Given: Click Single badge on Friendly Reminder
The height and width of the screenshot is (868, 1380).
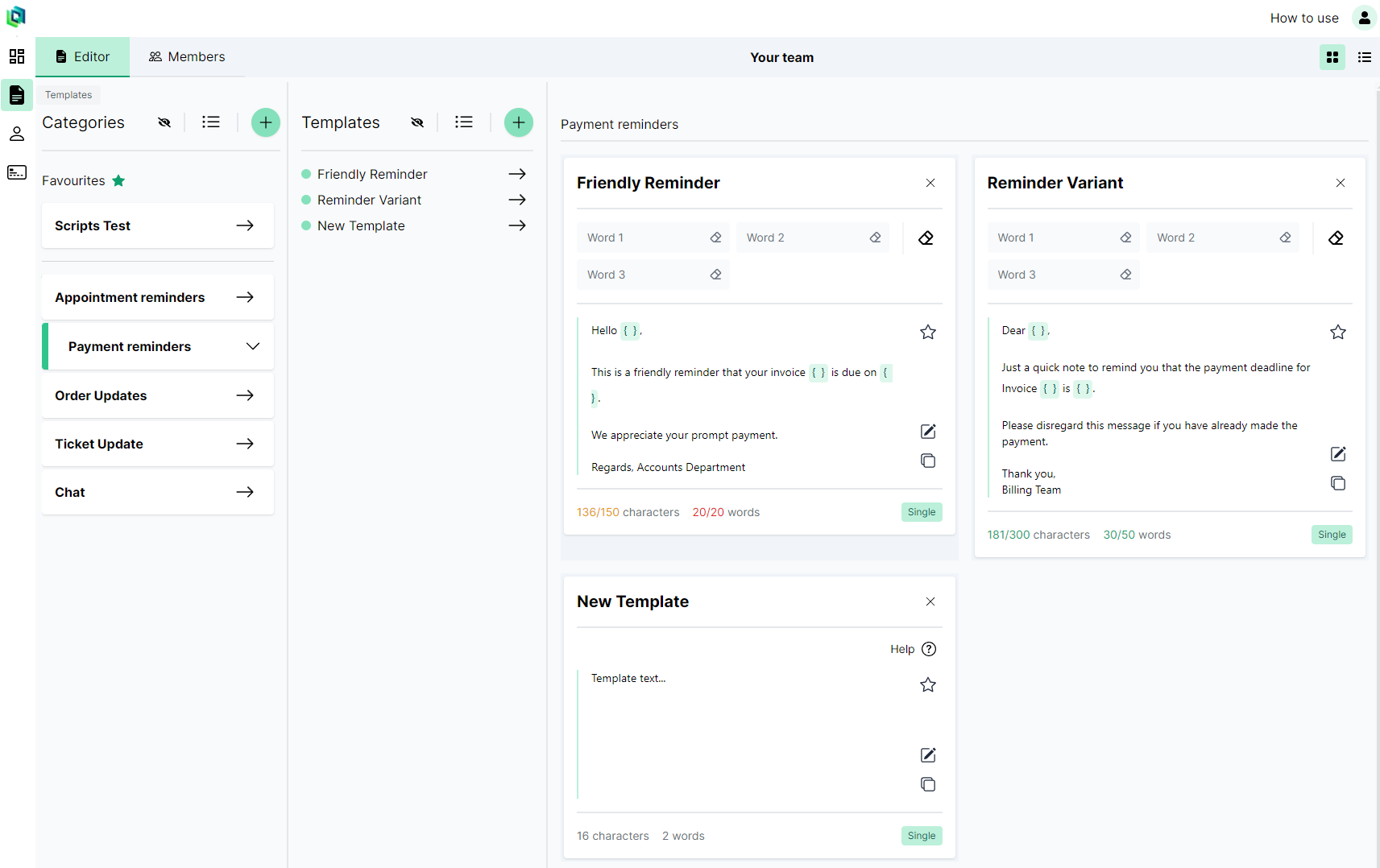Looking at the screenshot, I should pyautogui.click(x=922, y=512).
